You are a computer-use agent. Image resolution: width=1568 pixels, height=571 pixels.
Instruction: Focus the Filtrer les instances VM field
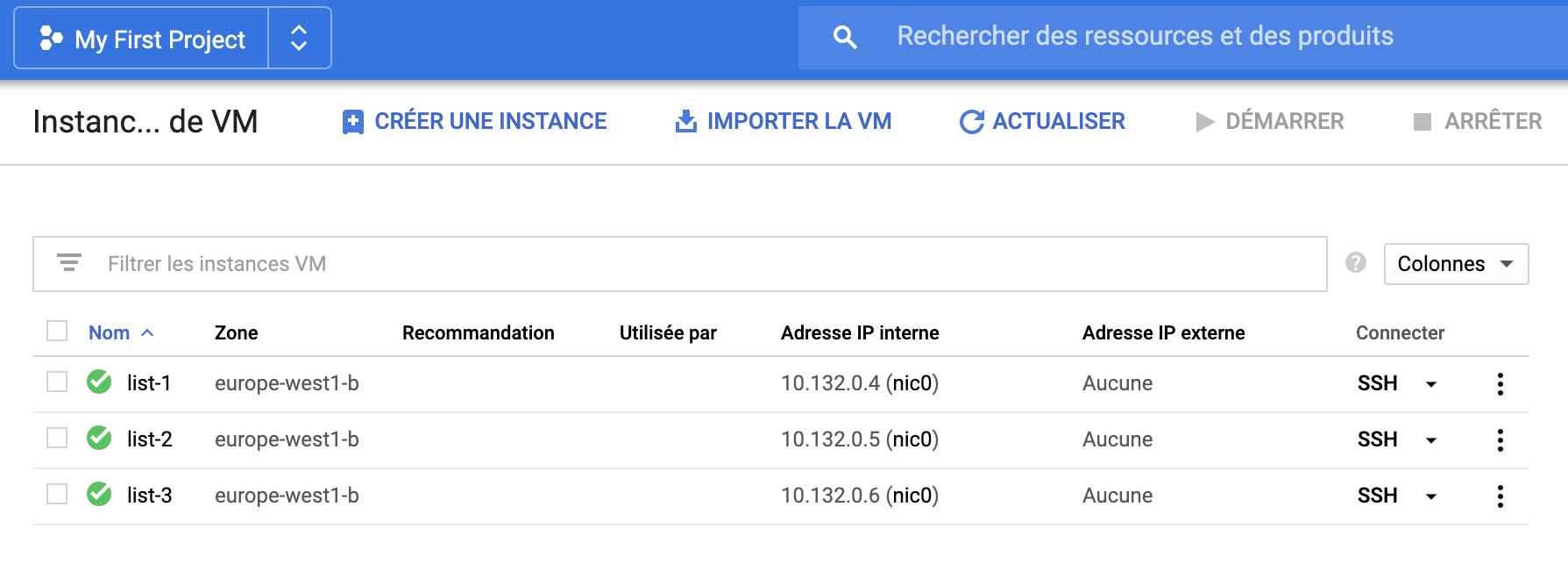click(679, 264)
